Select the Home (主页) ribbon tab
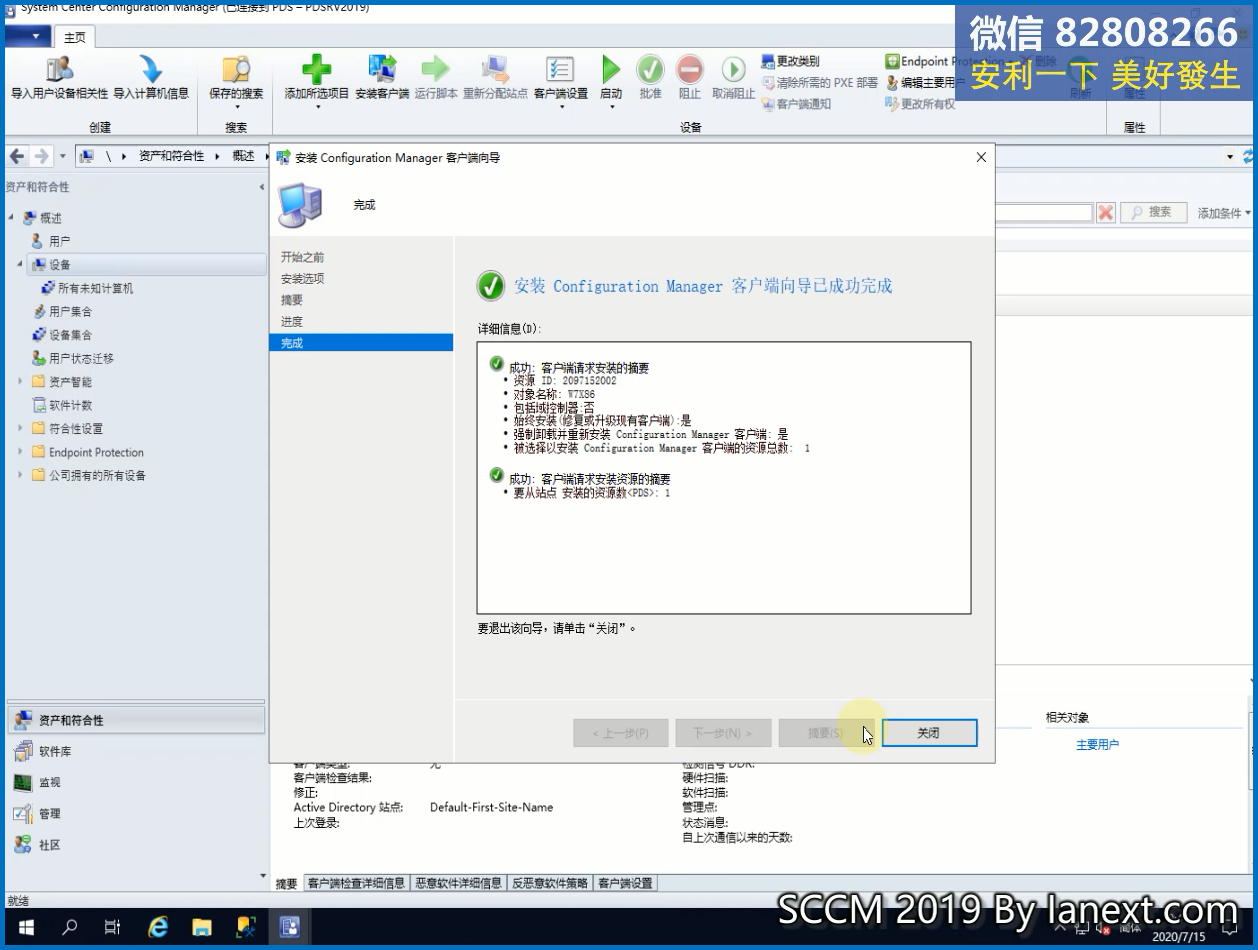Viewport: 1258px width, 950px height. point(75,38)
